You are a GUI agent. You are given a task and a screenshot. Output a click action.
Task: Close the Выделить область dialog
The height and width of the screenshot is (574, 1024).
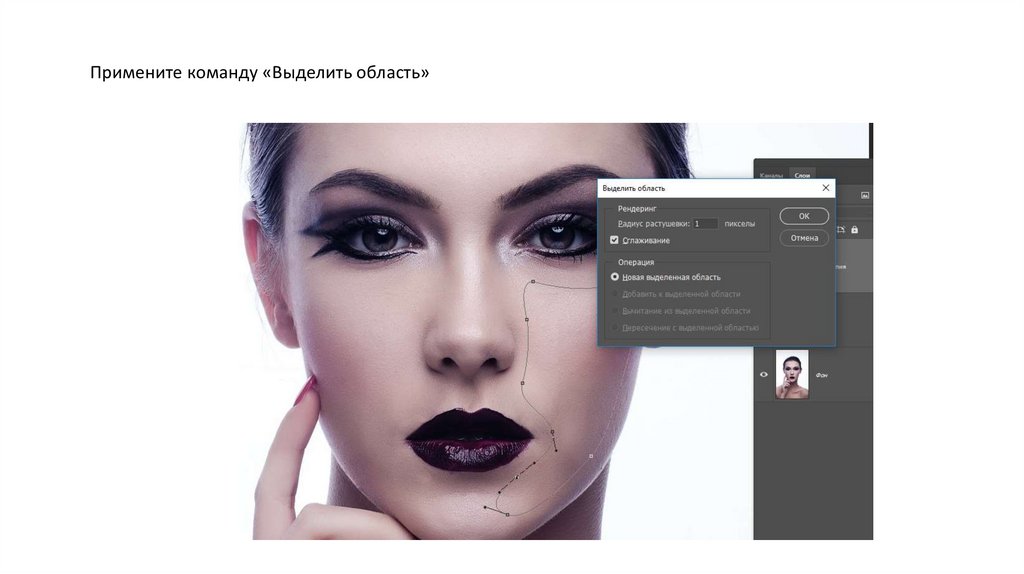click(x=825, y=188)
